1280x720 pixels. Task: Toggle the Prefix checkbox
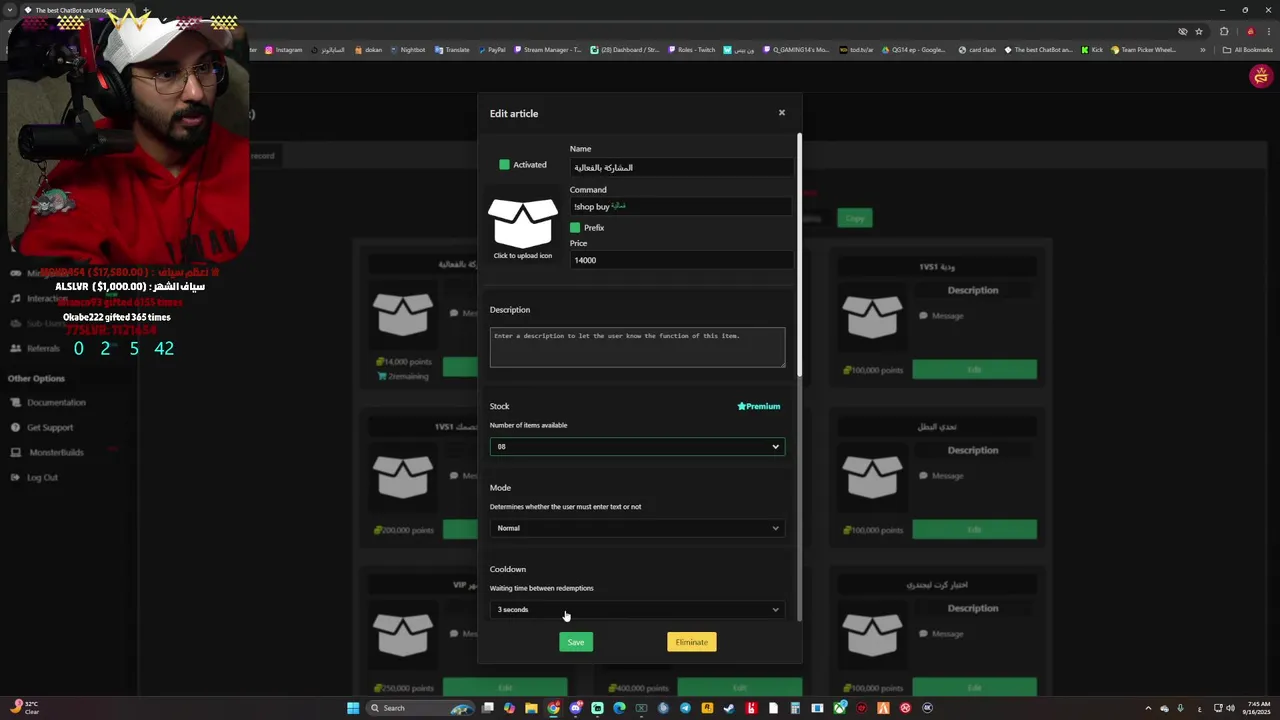point(575,227)
